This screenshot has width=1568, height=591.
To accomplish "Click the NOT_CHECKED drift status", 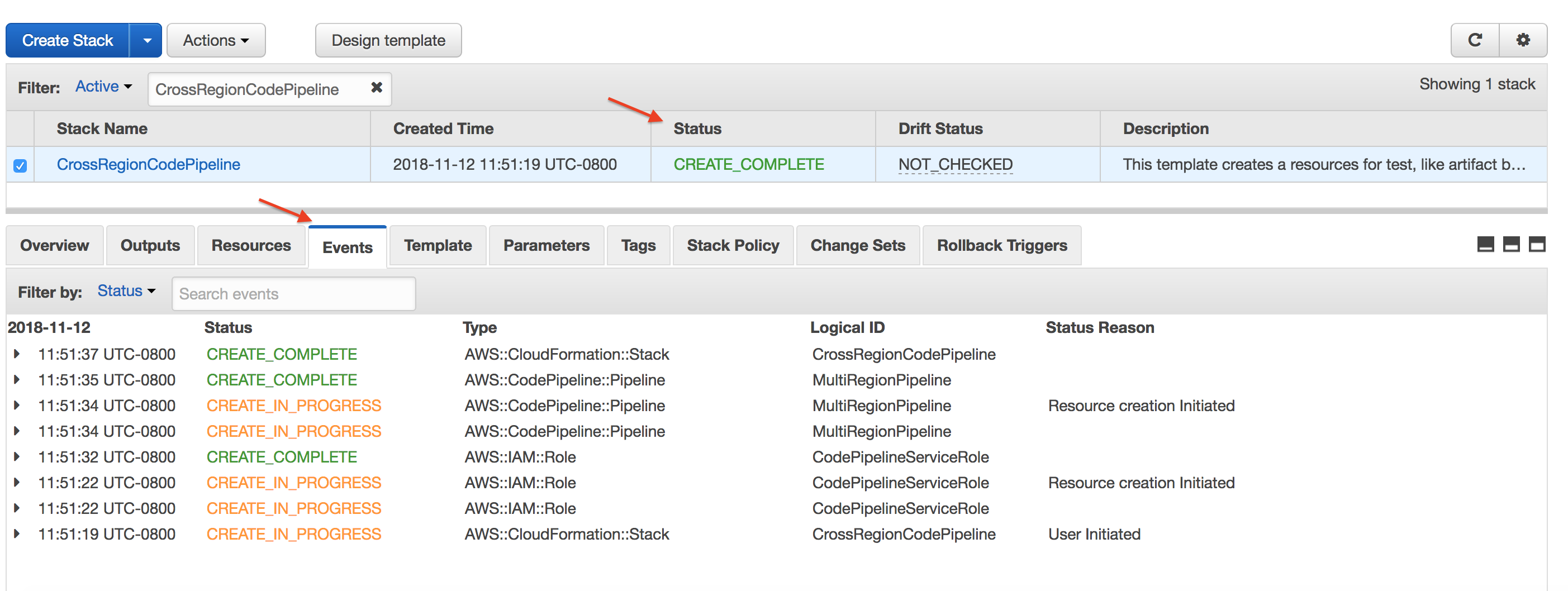I will coord(955,164).
